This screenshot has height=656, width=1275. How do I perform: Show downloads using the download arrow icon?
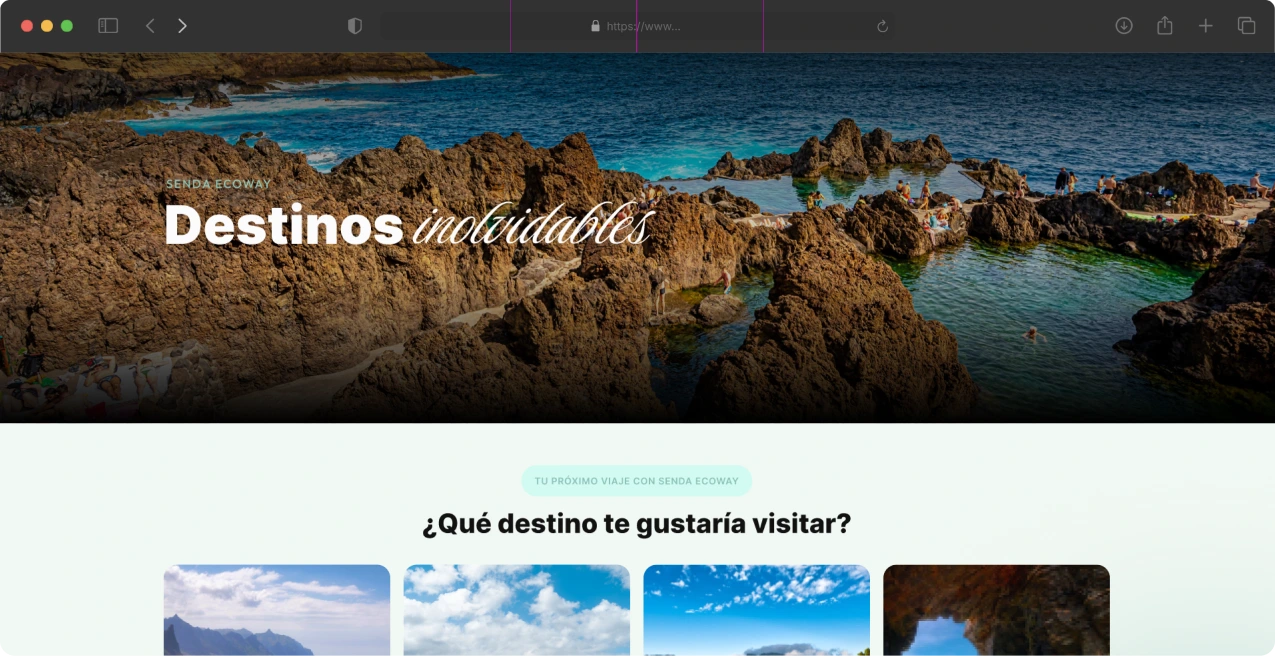[x=1124, y=26]
